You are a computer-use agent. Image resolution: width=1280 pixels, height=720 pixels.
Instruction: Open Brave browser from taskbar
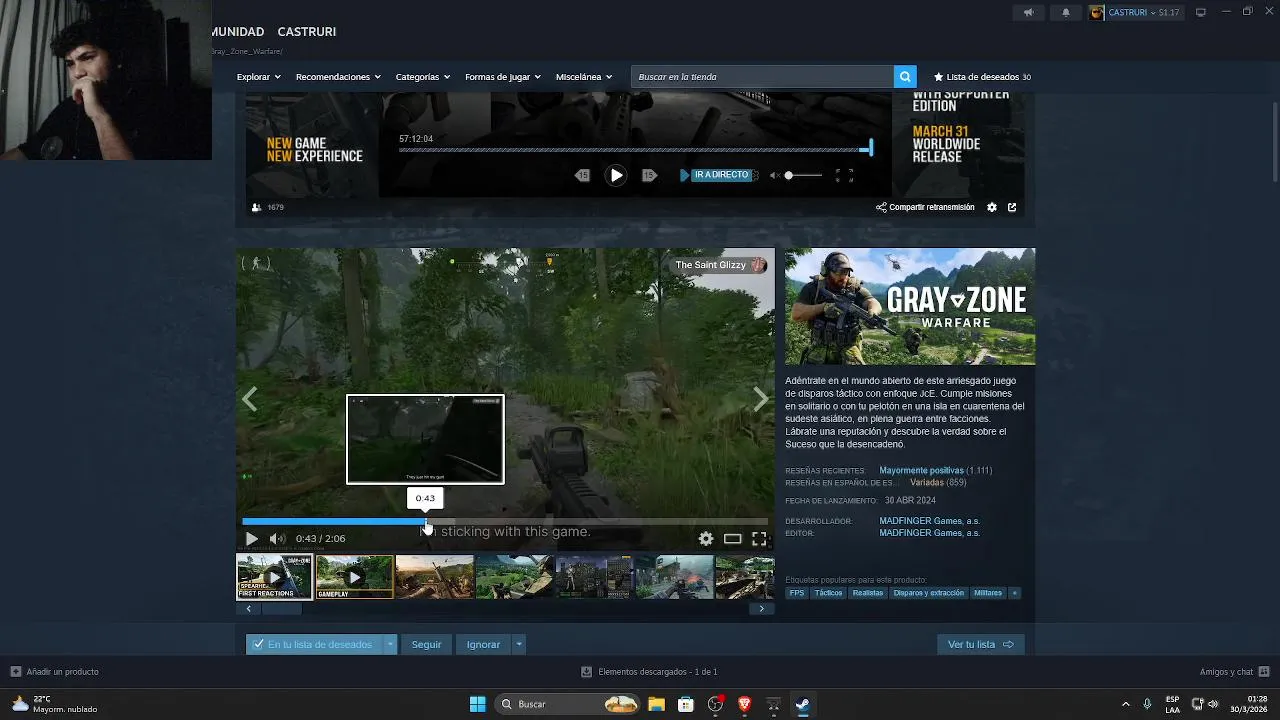(744, 704)
